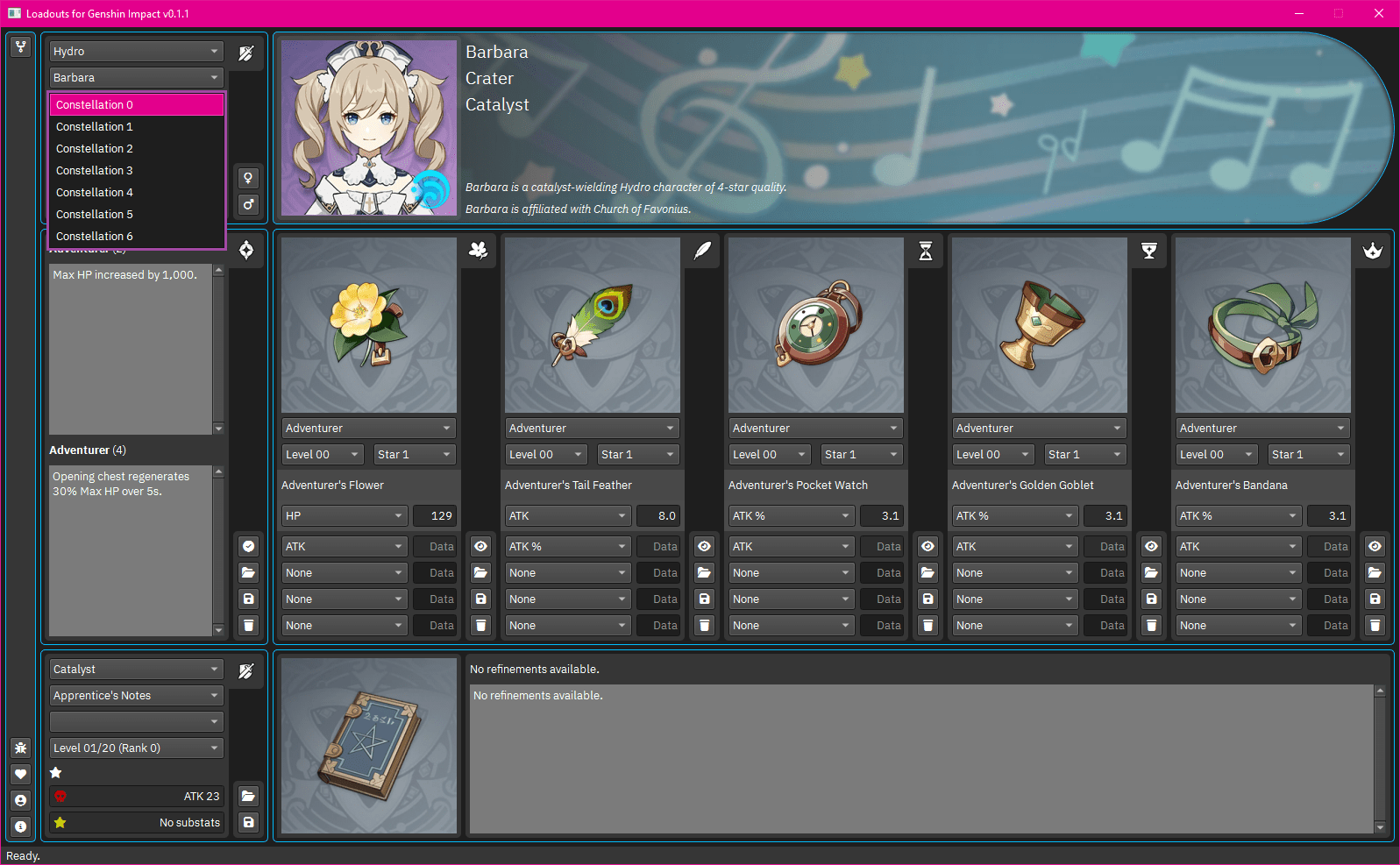This screenshot has width=1400, height=865.
Task: Toggle eye icon right of Adventurer's Bandana
Action: 1375,546
